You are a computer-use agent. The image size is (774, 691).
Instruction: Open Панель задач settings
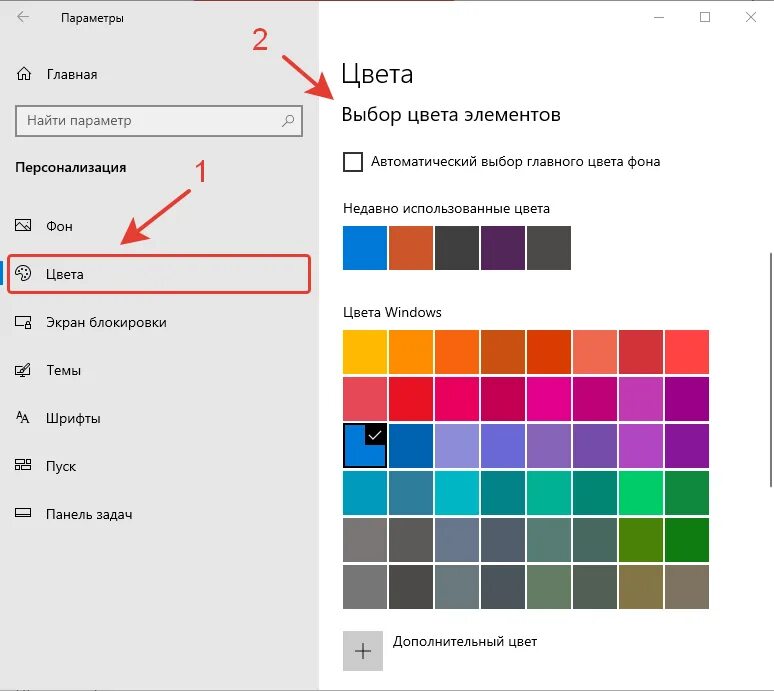(x=89, y=514)
